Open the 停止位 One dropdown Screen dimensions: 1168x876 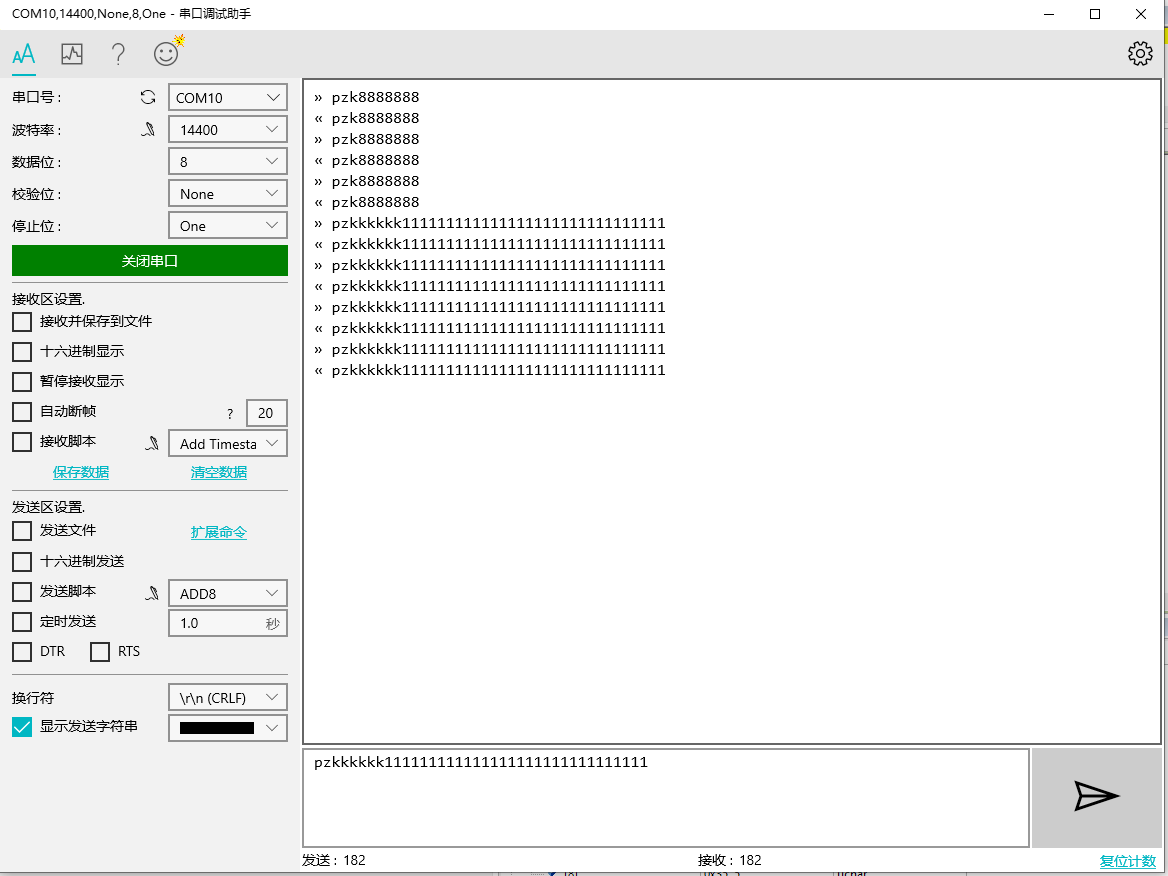[x=227, y=225]
